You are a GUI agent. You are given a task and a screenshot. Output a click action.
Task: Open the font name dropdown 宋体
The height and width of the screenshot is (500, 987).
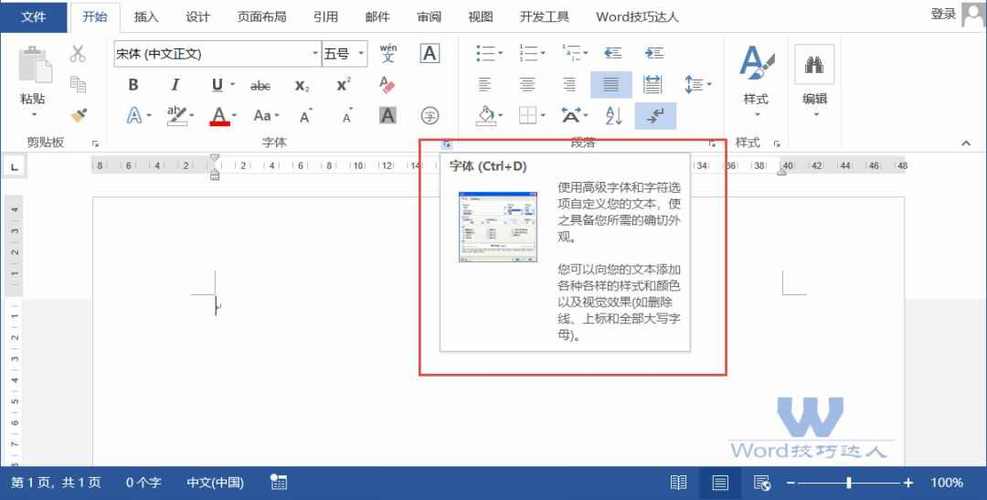(315, 54)
